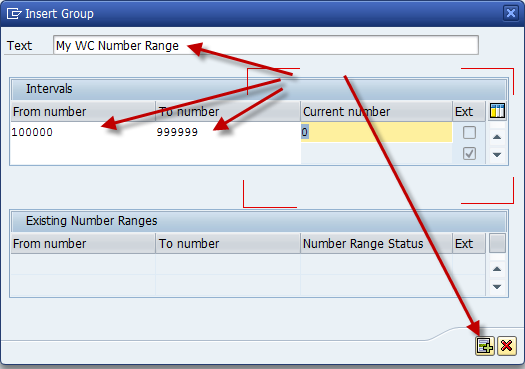This screenshot has width=525, height=369.
Task: Toggle the checked Ext checkbox in second row
Action: click(x=469, y=154)
